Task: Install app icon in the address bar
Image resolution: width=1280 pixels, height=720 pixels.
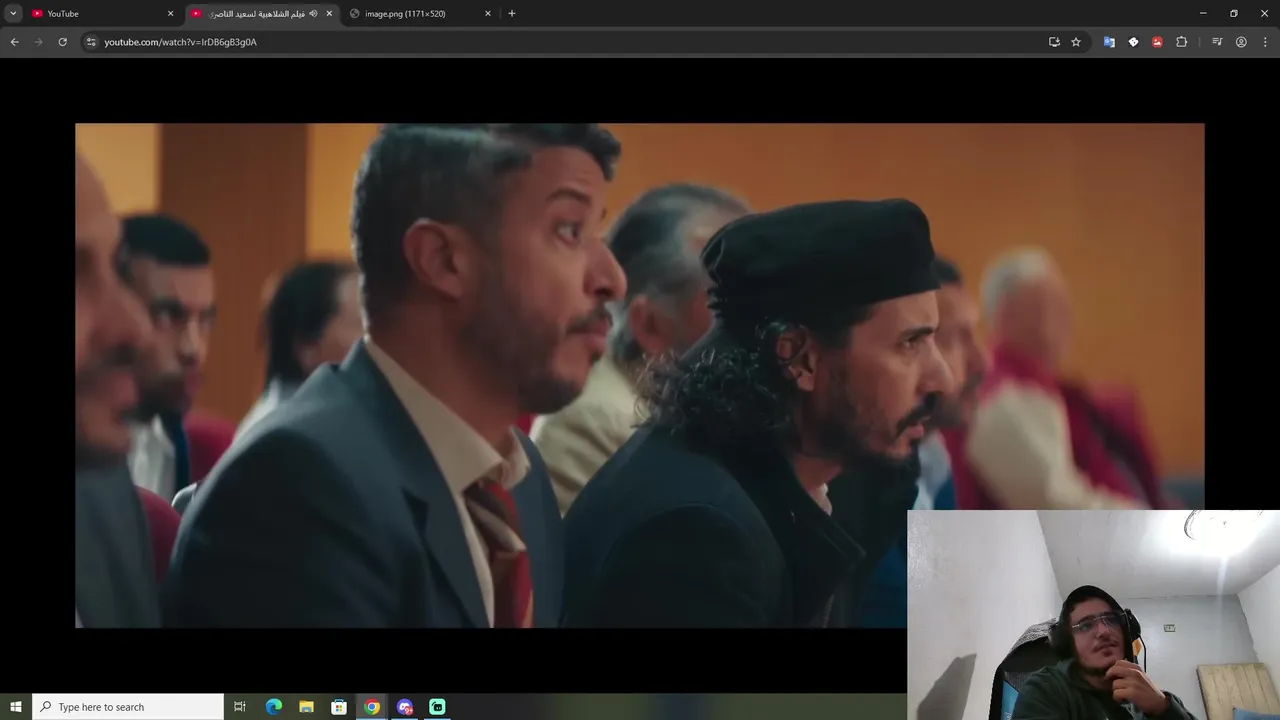Action: (1054, 42)
